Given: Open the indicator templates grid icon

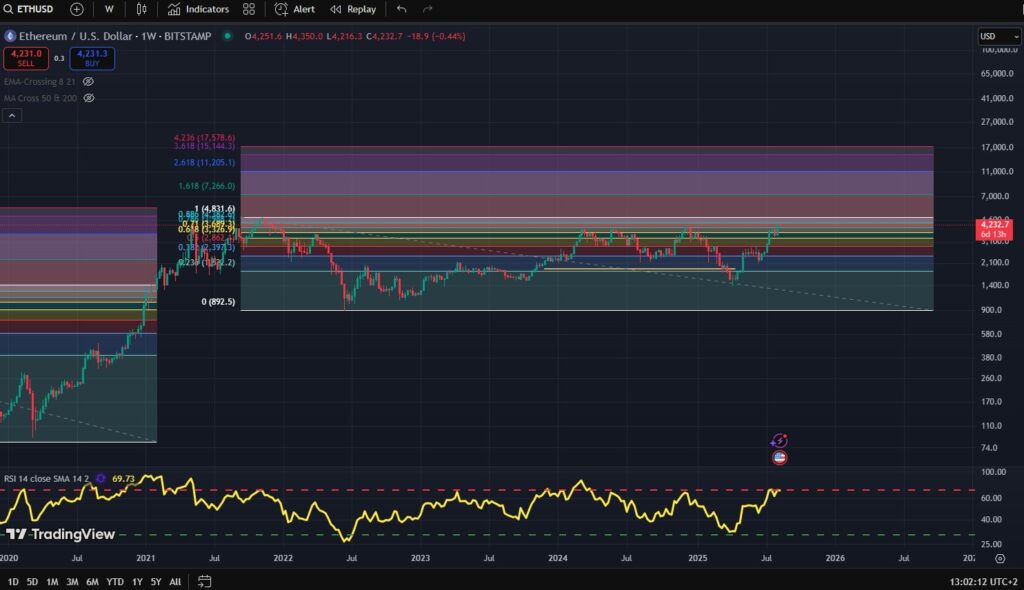Looking at the screenshot, I should [x=249, y=9].
